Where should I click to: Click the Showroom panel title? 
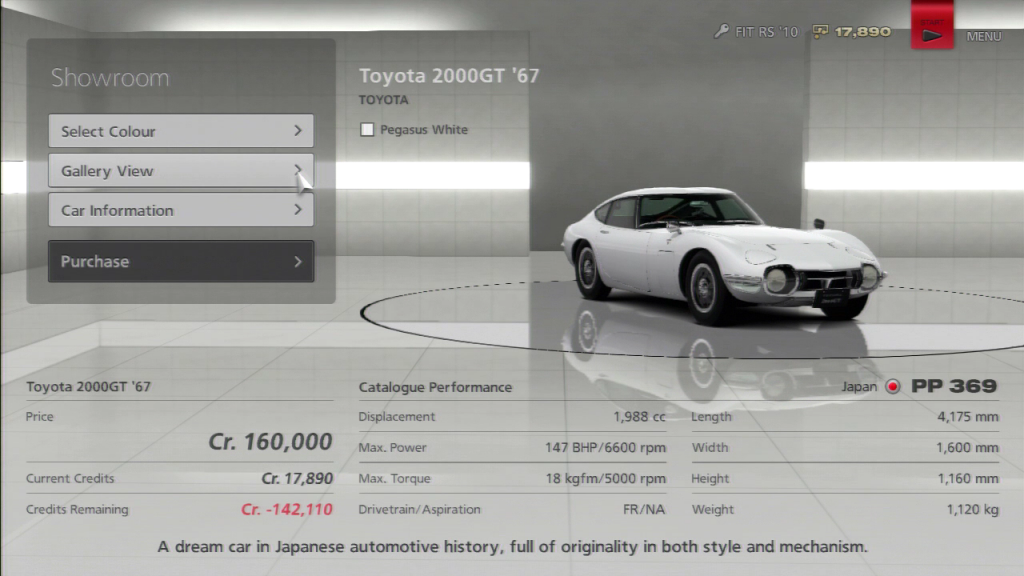pyautogui.click(x=110, y=78)
